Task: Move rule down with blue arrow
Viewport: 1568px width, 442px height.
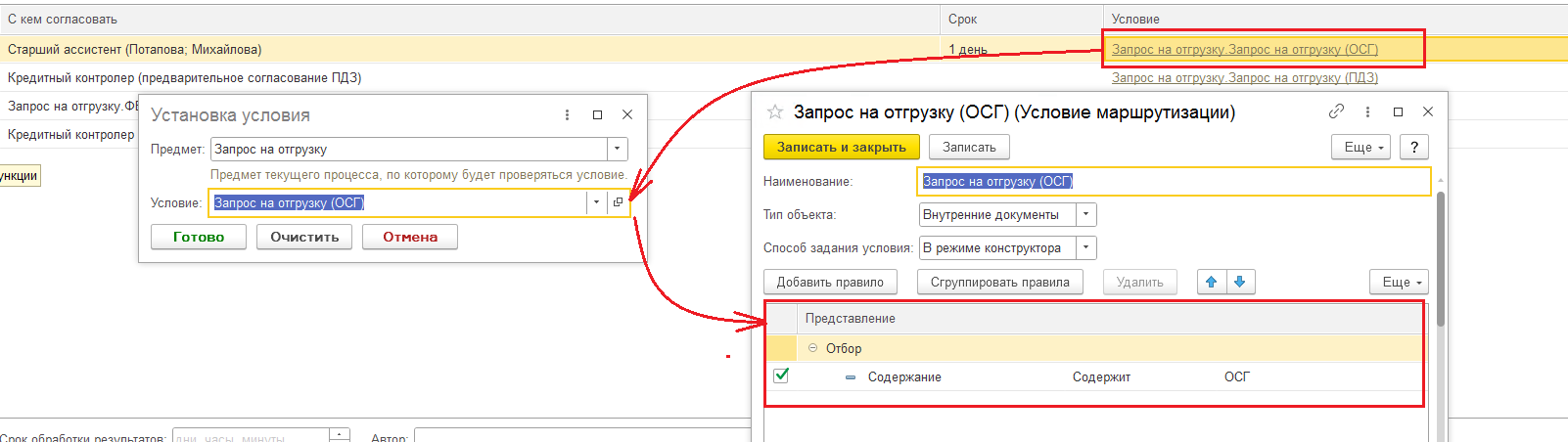Action: click(1240, 282)
